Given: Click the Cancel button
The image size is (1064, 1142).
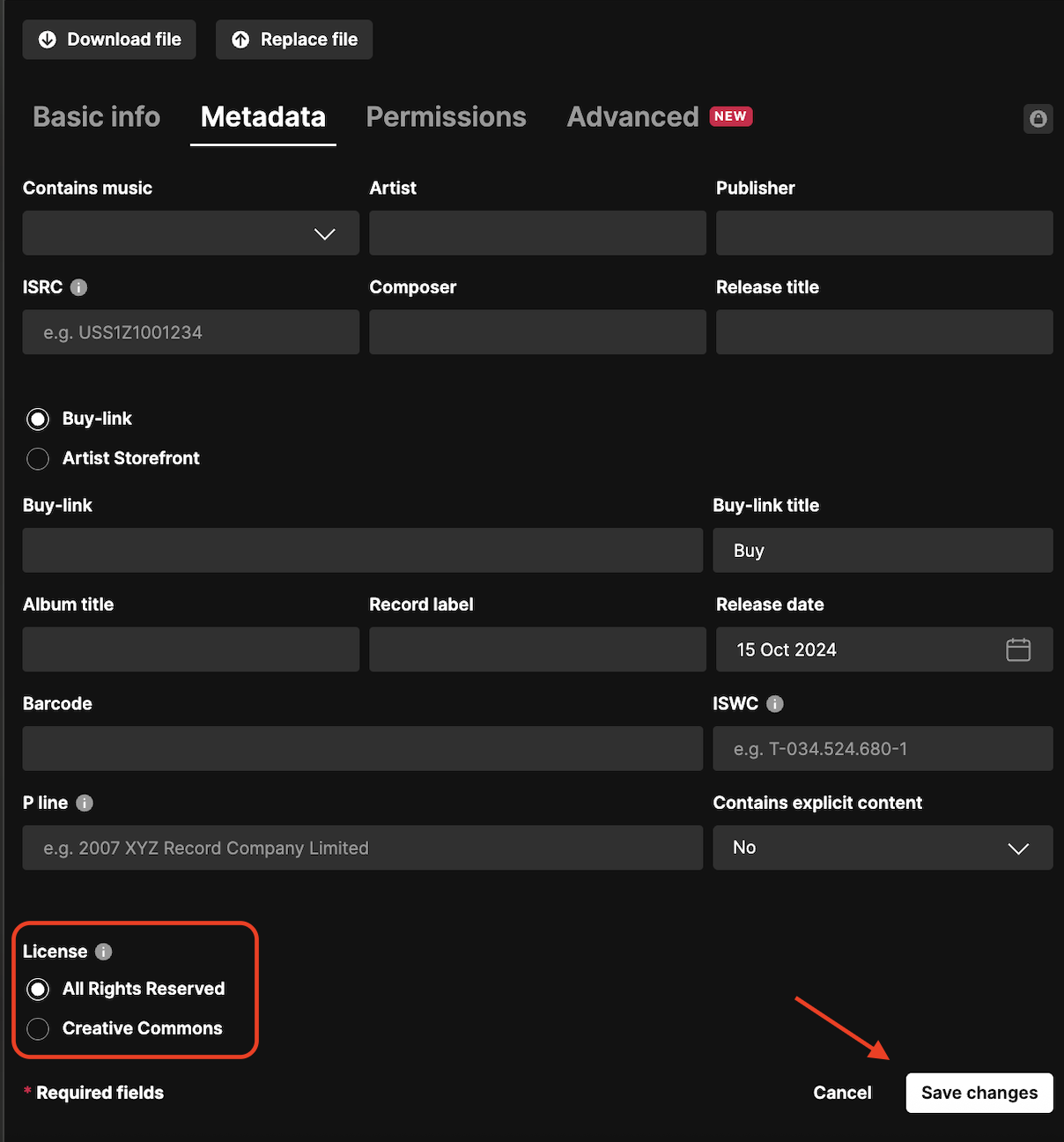Looking at the screenshot, I should (842, 1093).
